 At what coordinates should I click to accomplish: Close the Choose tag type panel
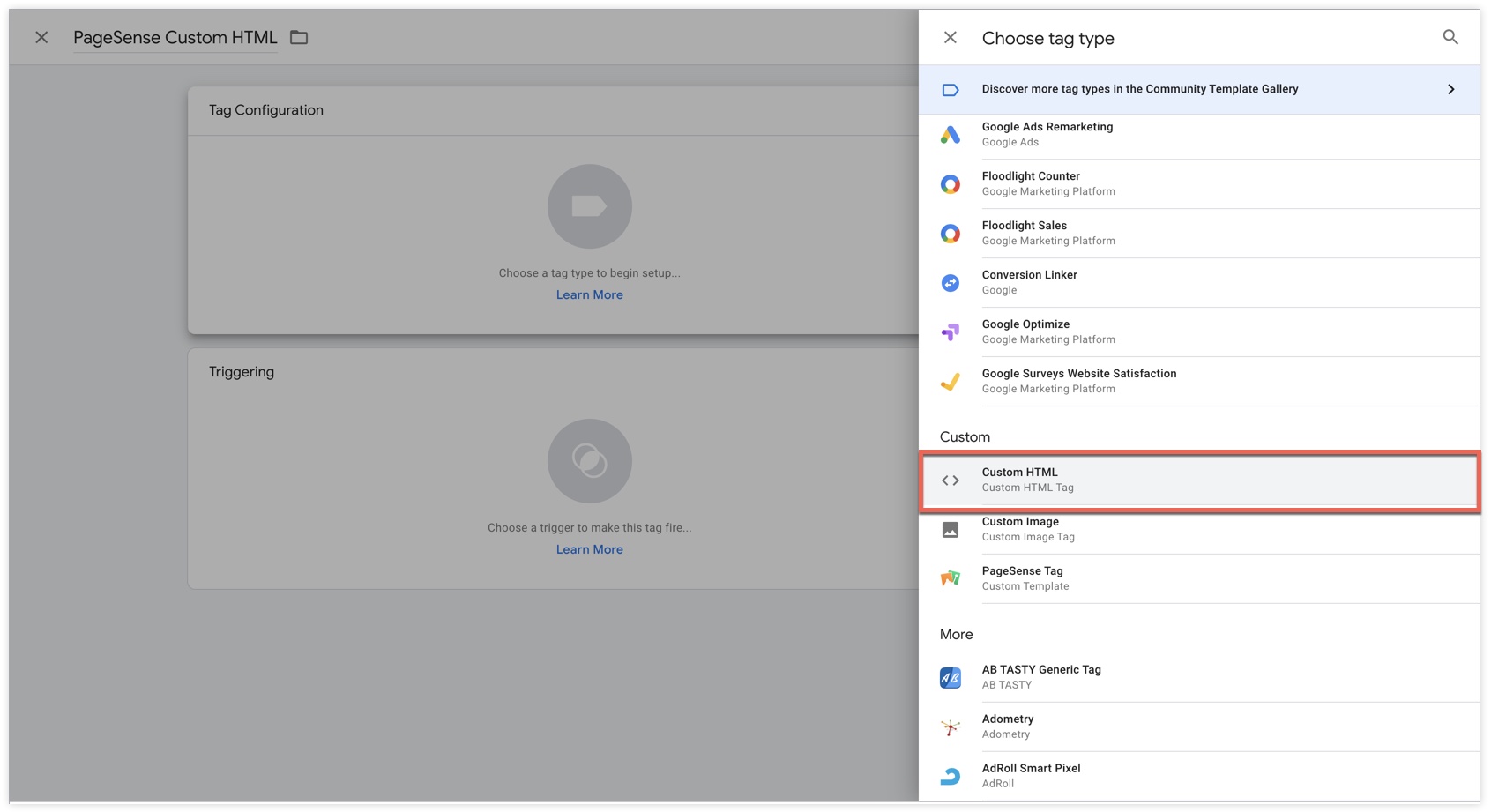click(950, 37)
